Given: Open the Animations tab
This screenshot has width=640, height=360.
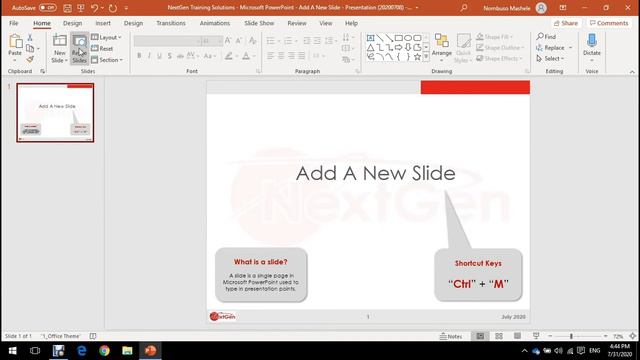Looking at the screenshot, I should click(215, 23).
